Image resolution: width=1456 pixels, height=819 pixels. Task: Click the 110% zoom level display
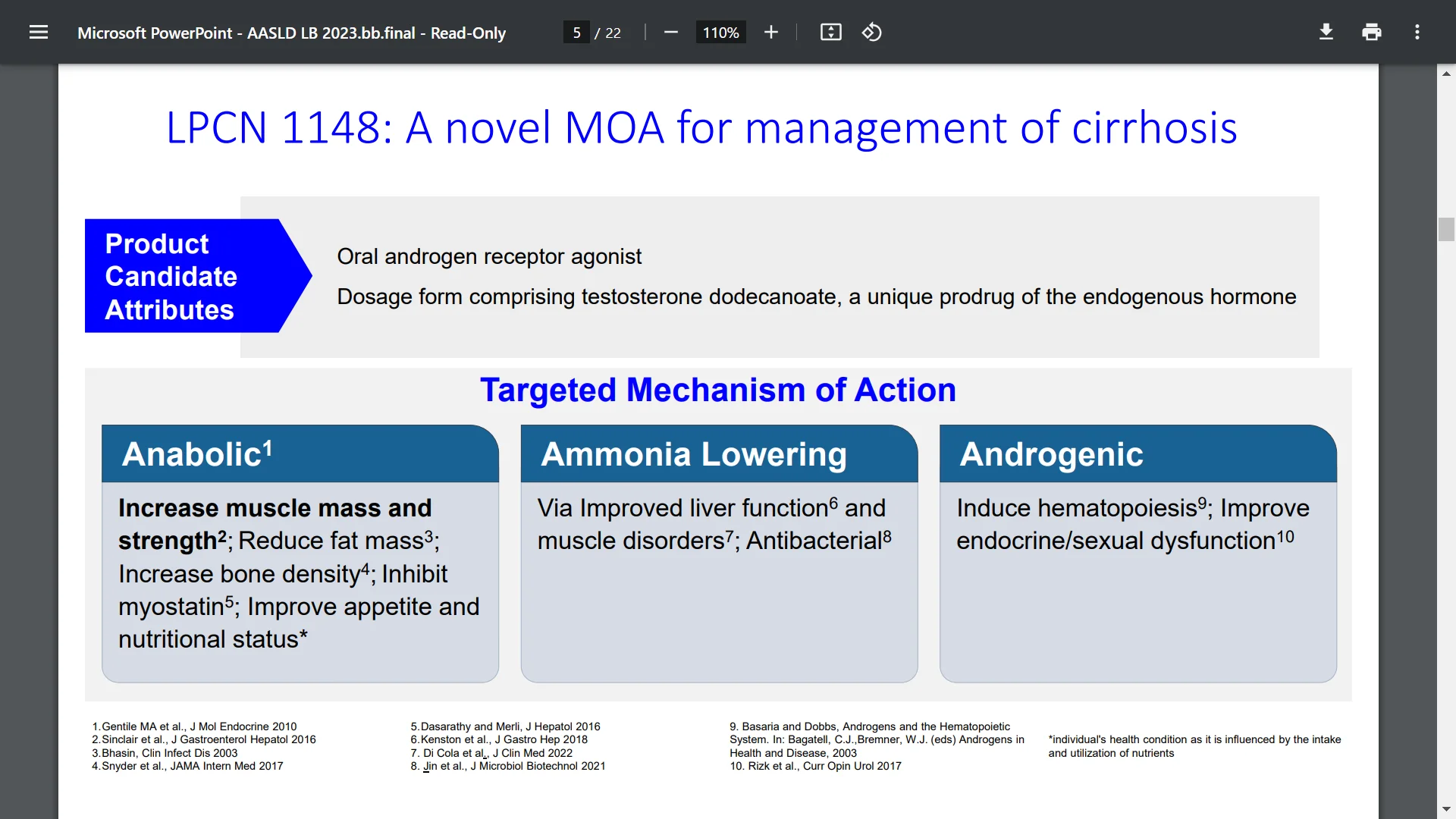[720, 32]
